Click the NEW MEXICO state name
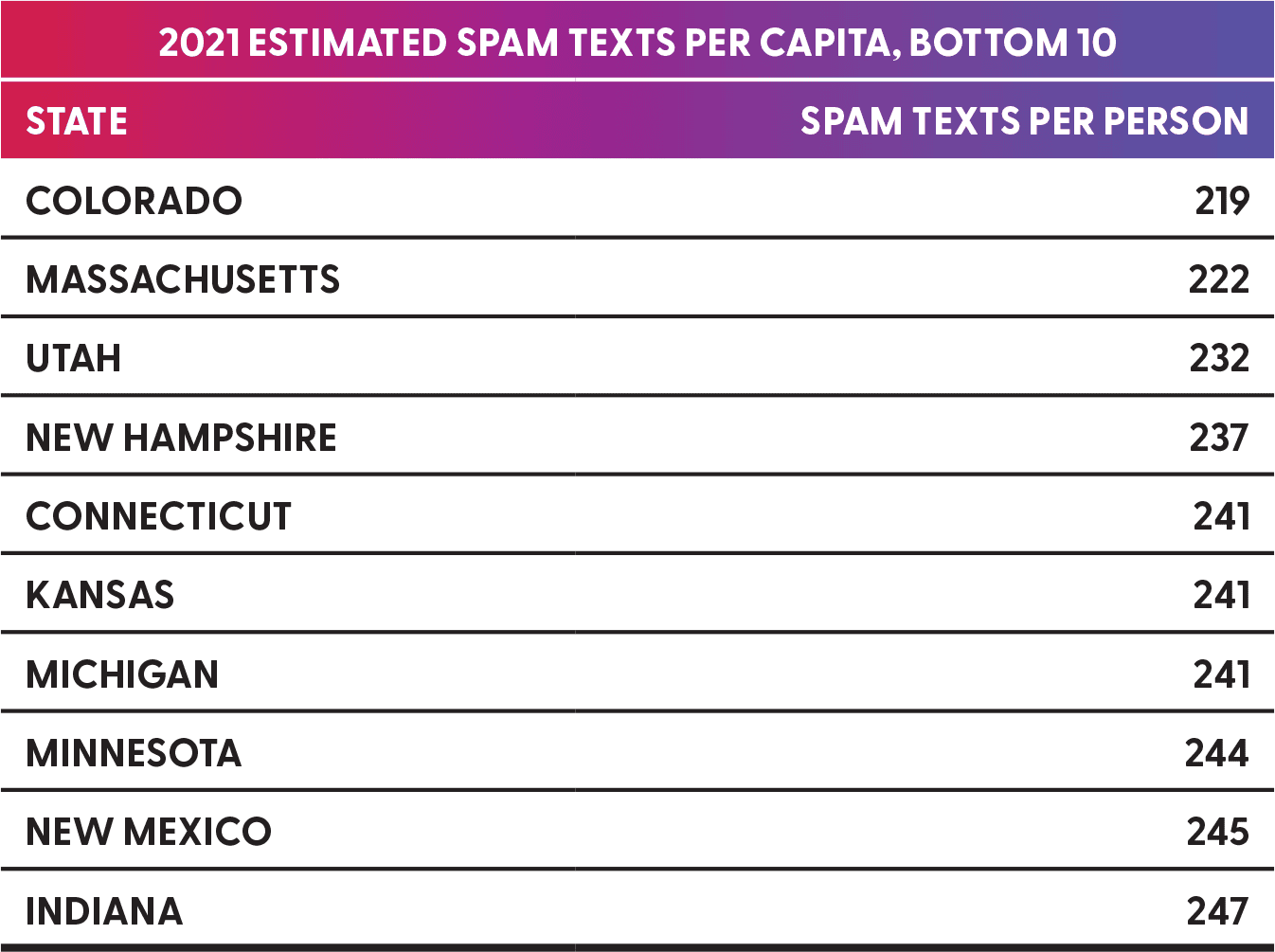The image size is (1275, 952). click(x=149, y=832)
